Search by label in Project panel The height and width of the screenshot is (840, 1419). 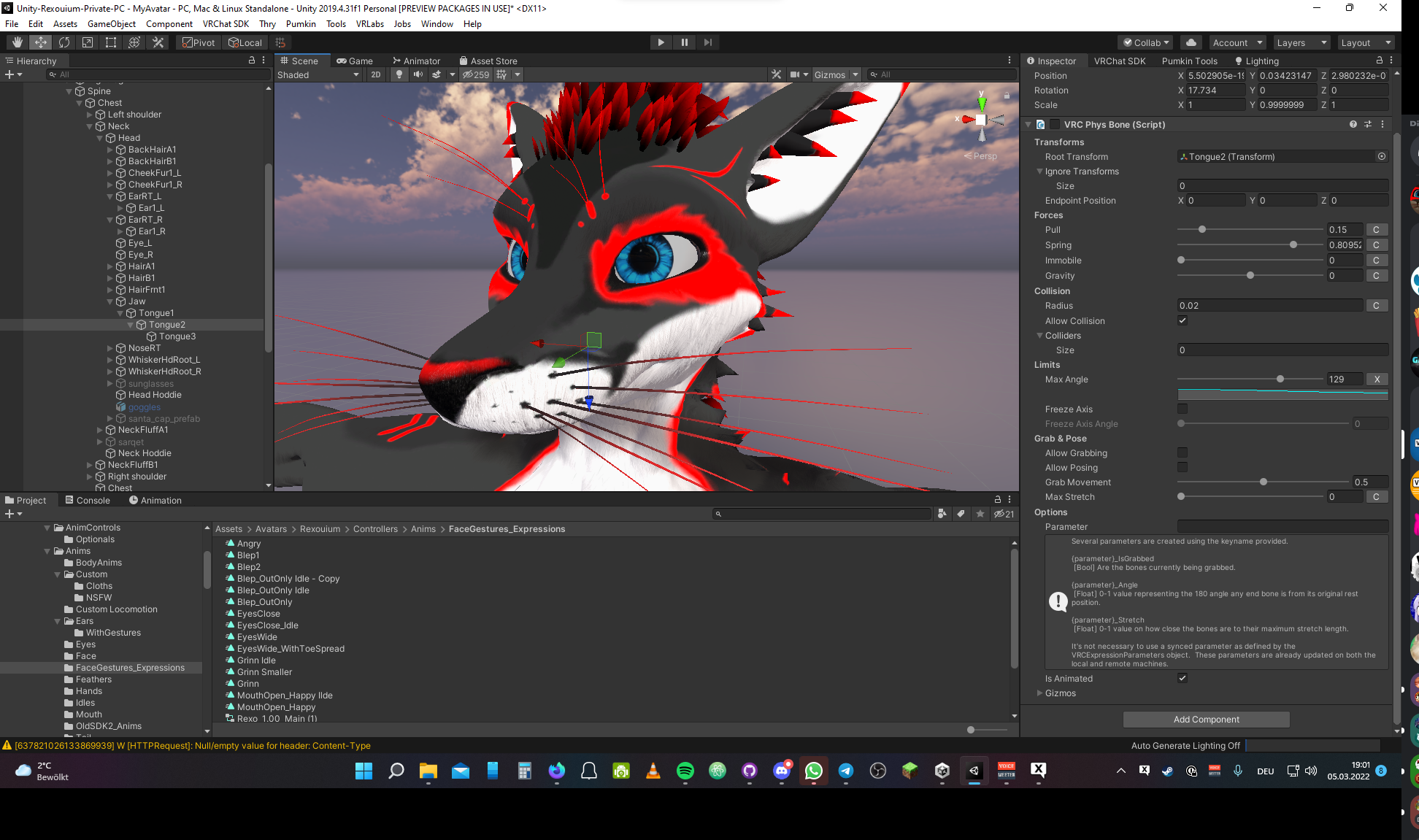961,514
